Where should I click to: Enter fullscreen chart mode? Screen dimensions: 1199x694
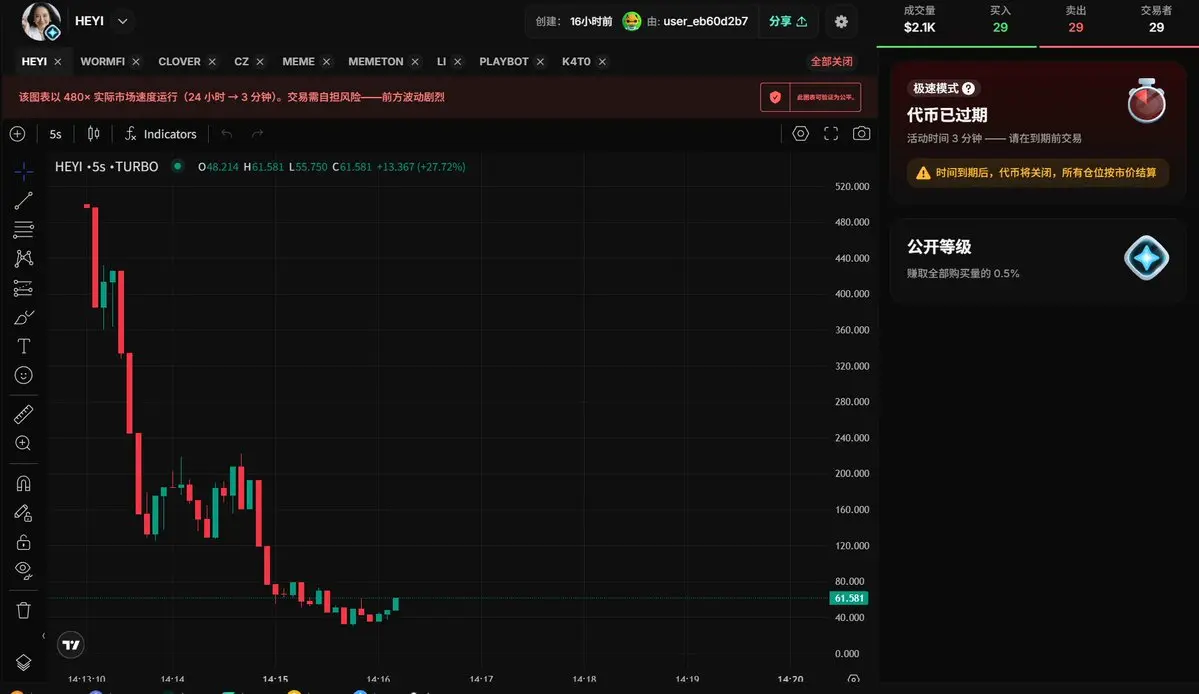click(x=831, y=134)
